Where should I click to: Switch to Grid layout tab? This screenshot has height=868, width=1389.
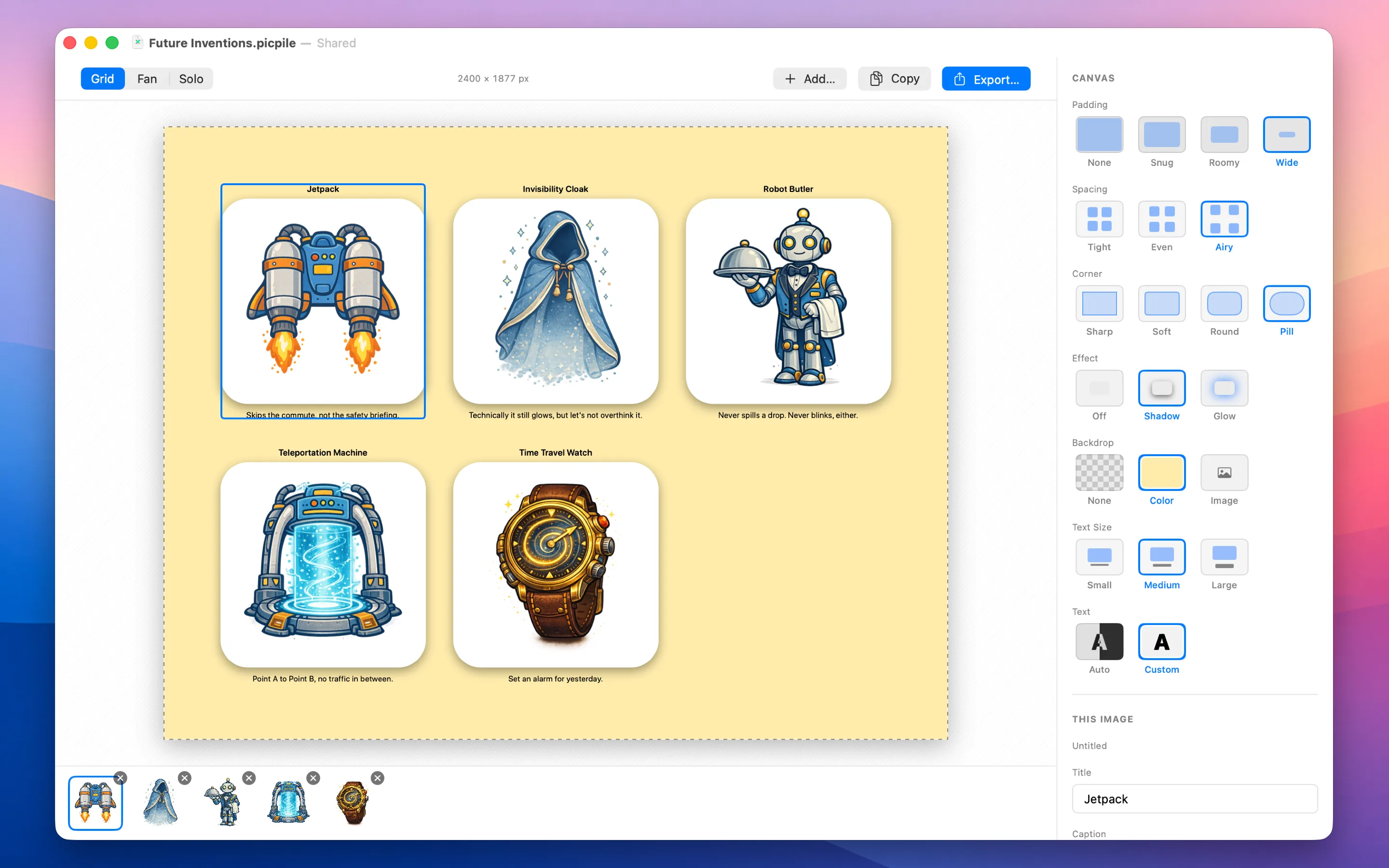click(102, 79)
